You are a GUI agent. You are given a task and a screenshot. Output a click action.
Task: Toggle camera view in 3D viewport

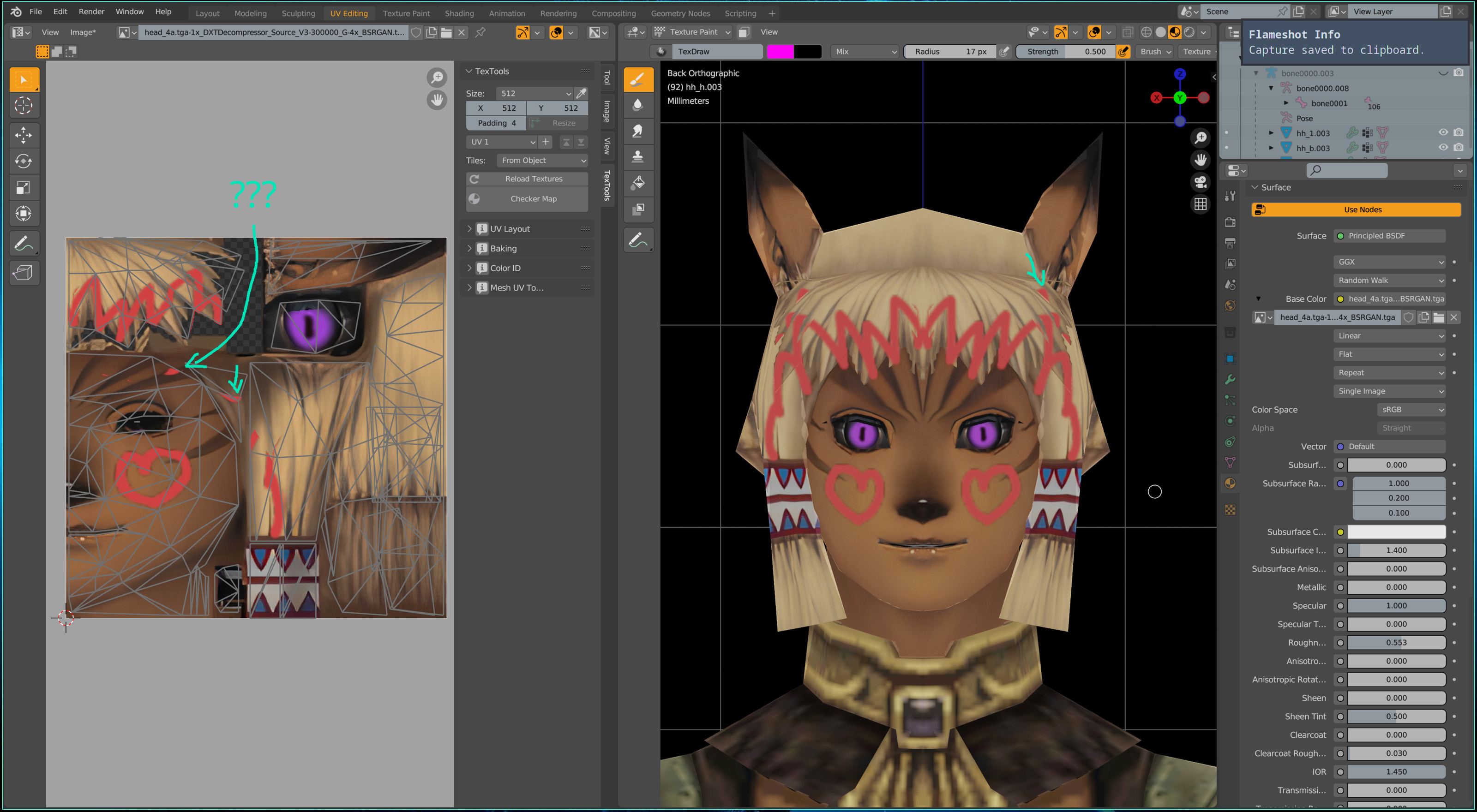click(x=1200, y=182)
